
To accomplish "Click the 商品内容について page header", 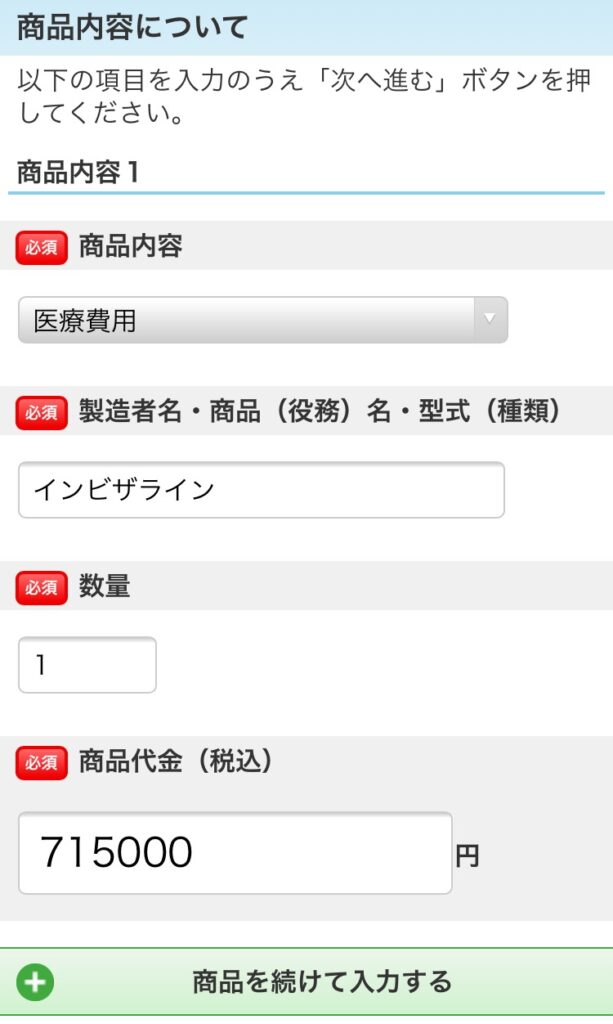I will [x=132, y=27].
